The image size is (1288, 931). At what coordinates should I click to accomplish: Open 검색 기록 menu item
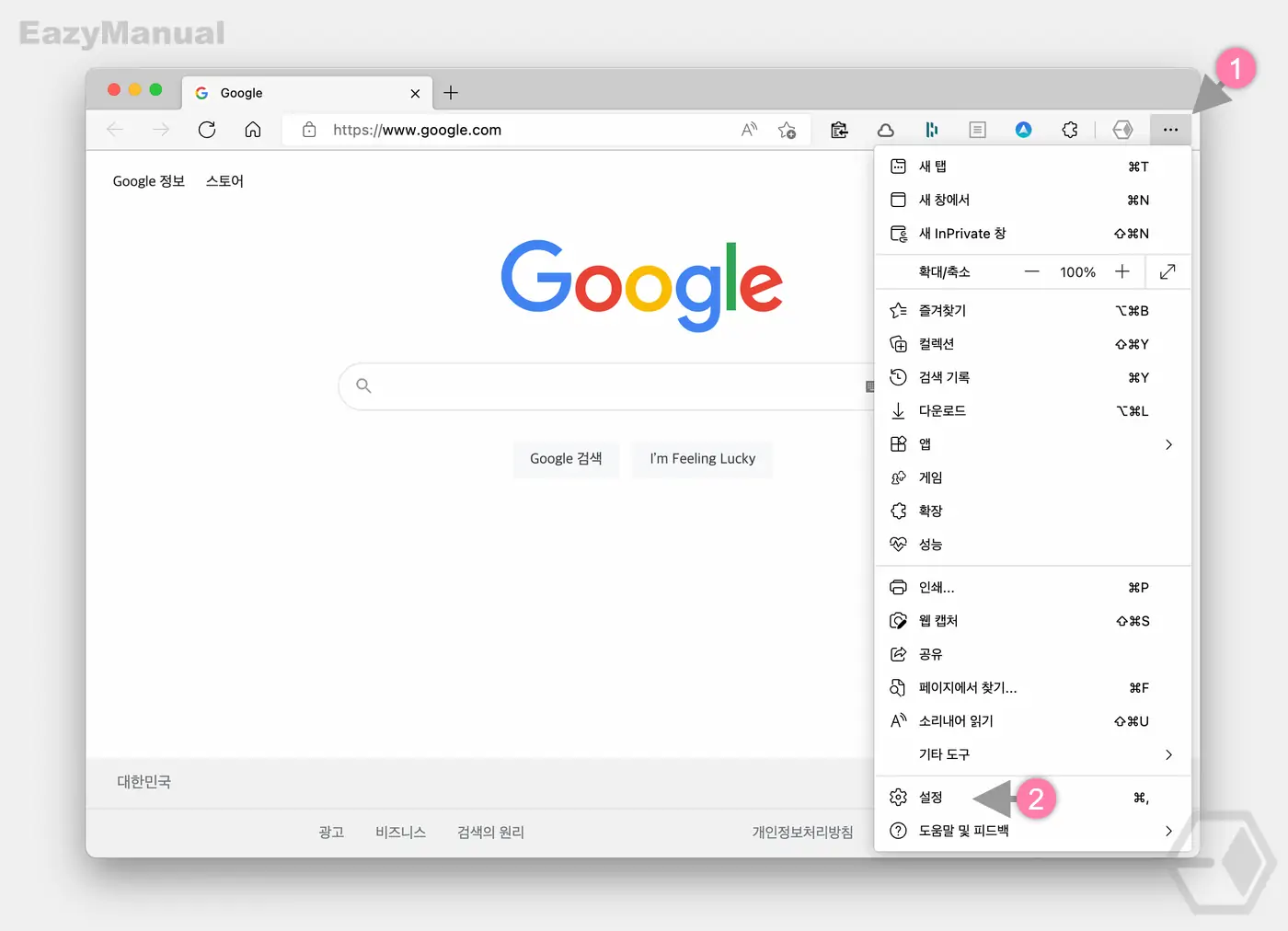click(1032, 377)
